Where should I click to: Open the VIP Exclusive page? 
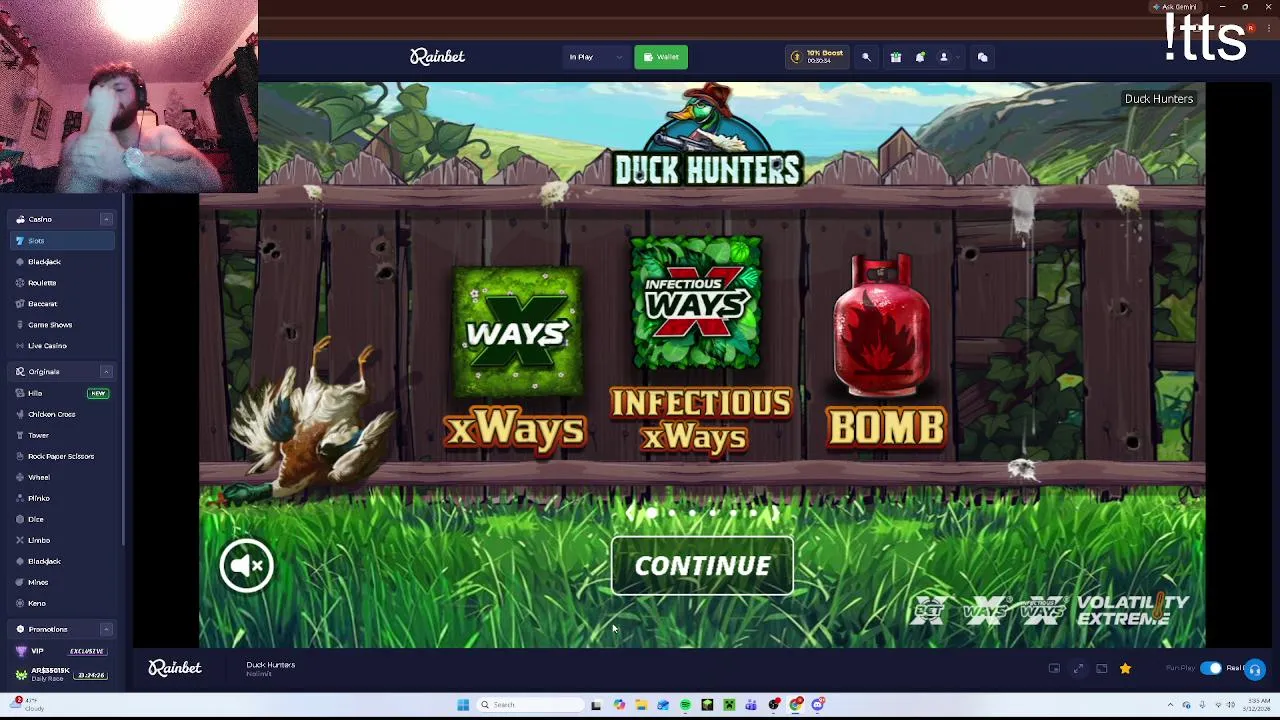(62, 651)
